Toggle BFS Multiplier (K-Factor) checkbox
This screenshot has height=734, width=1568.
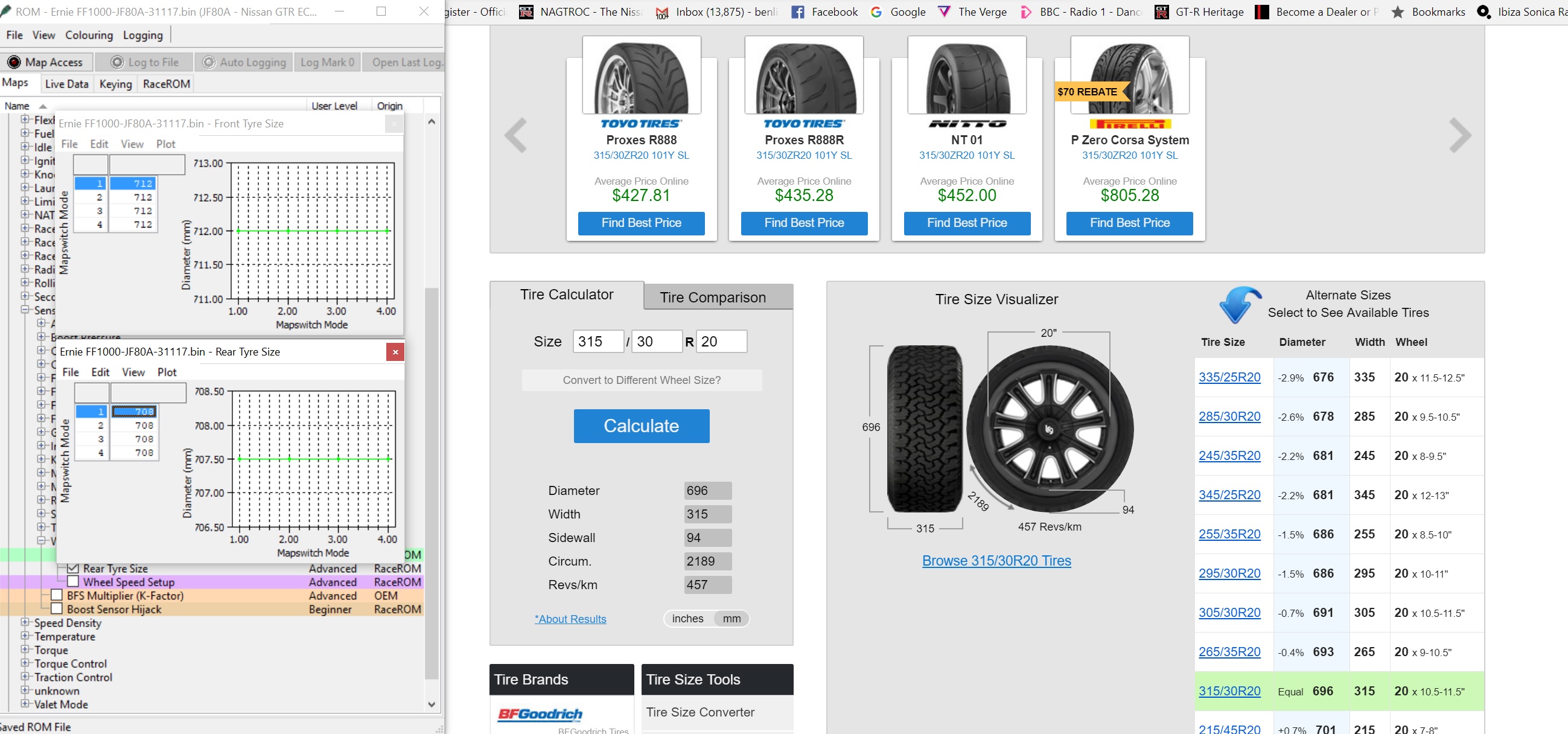57,595
